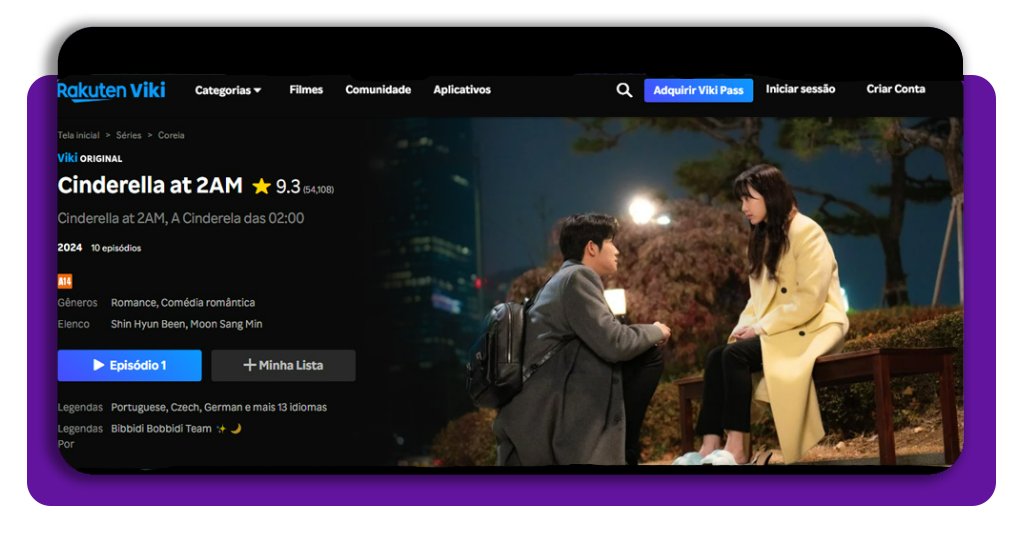Click the Cinderella at 2AM title
This screenshot has width=1024, height=536.
pyautogui.click(x=150, y=185)
